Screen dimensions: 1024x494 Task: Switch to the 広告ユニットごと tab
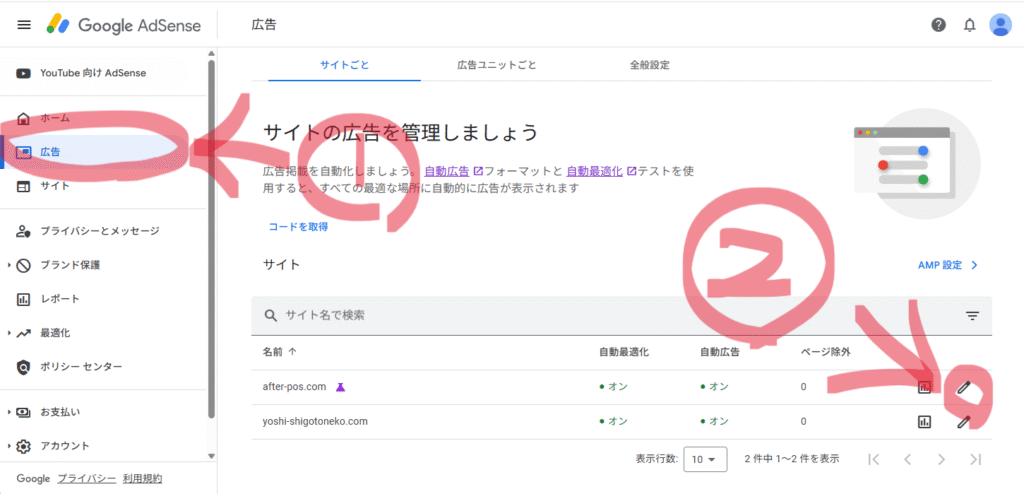[496, 65]
